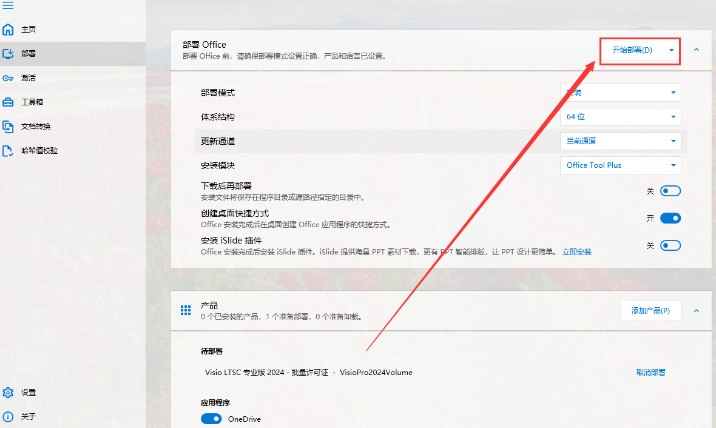Turn off the OneDrive application switch
Image resolution: width=716 pixels, height=428 pixels.
click(x=211, y=419)
